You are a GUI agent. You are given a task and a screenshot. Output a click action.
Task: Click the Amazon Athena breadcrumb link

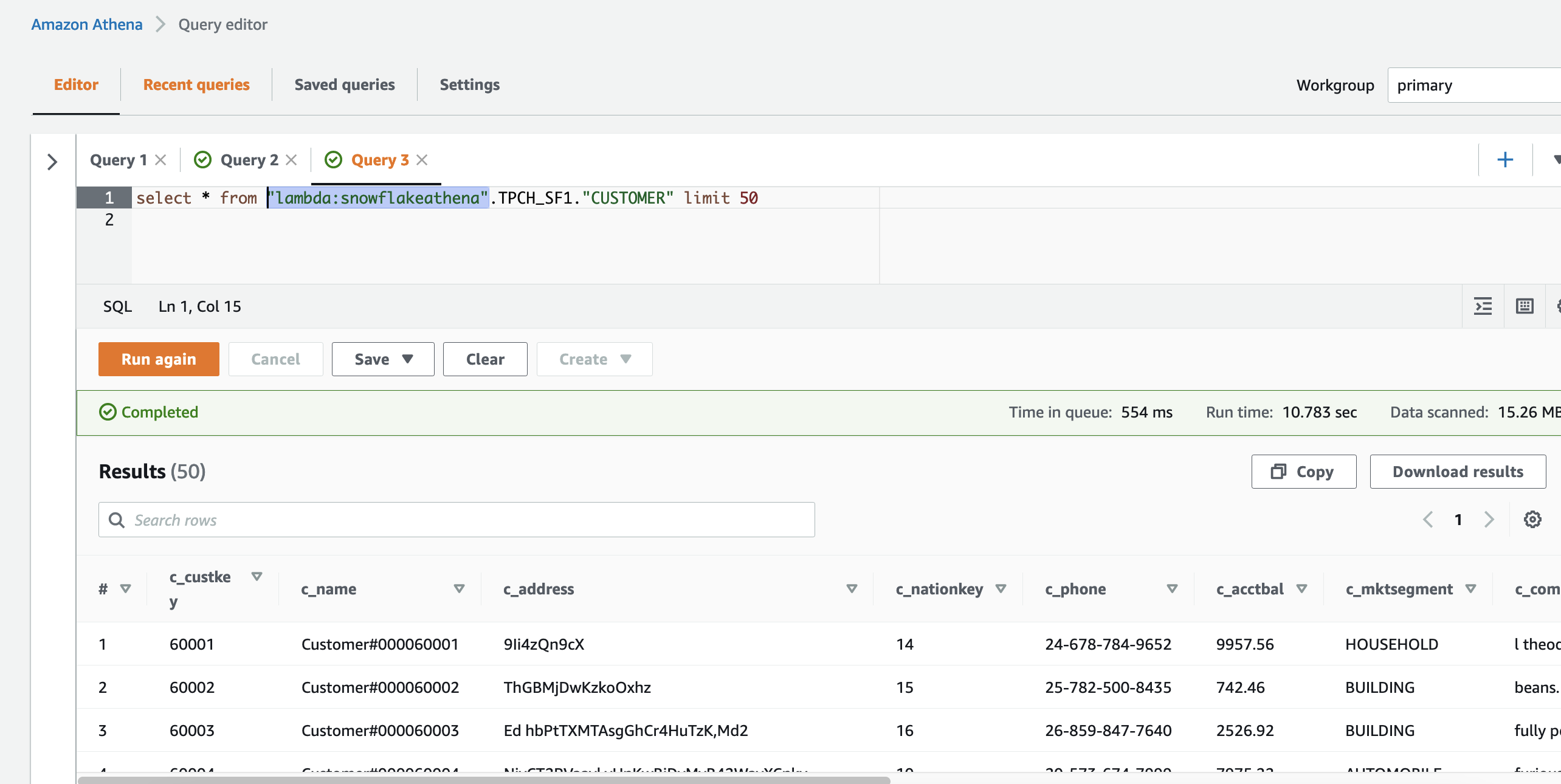(87, 24)
